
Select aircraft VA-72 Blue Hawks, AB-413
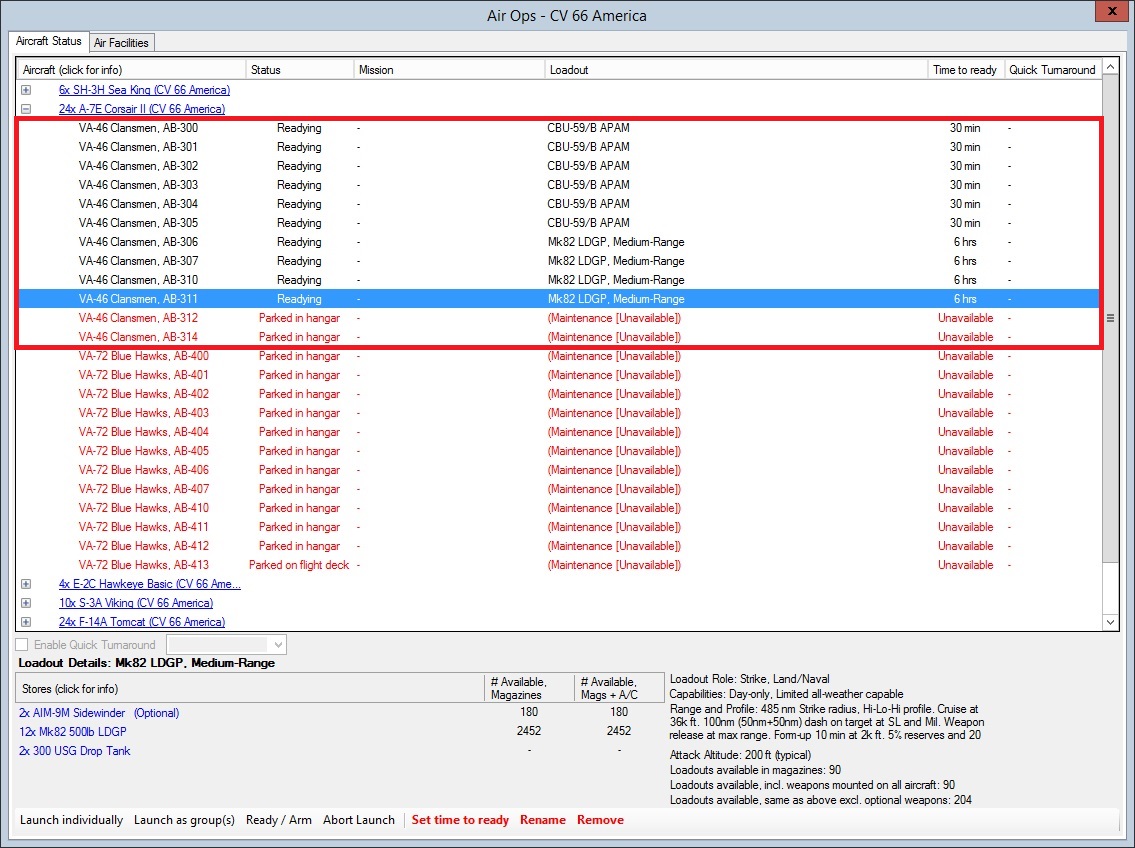(x=558, y=565)
